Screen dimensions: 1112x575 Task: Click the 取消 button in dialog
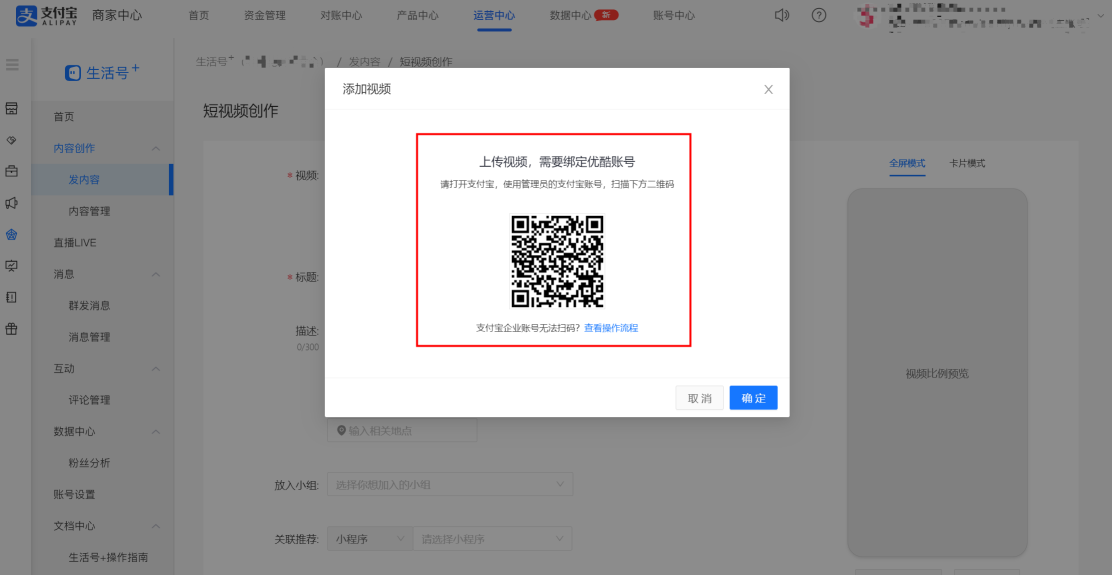tap(699, 398)
